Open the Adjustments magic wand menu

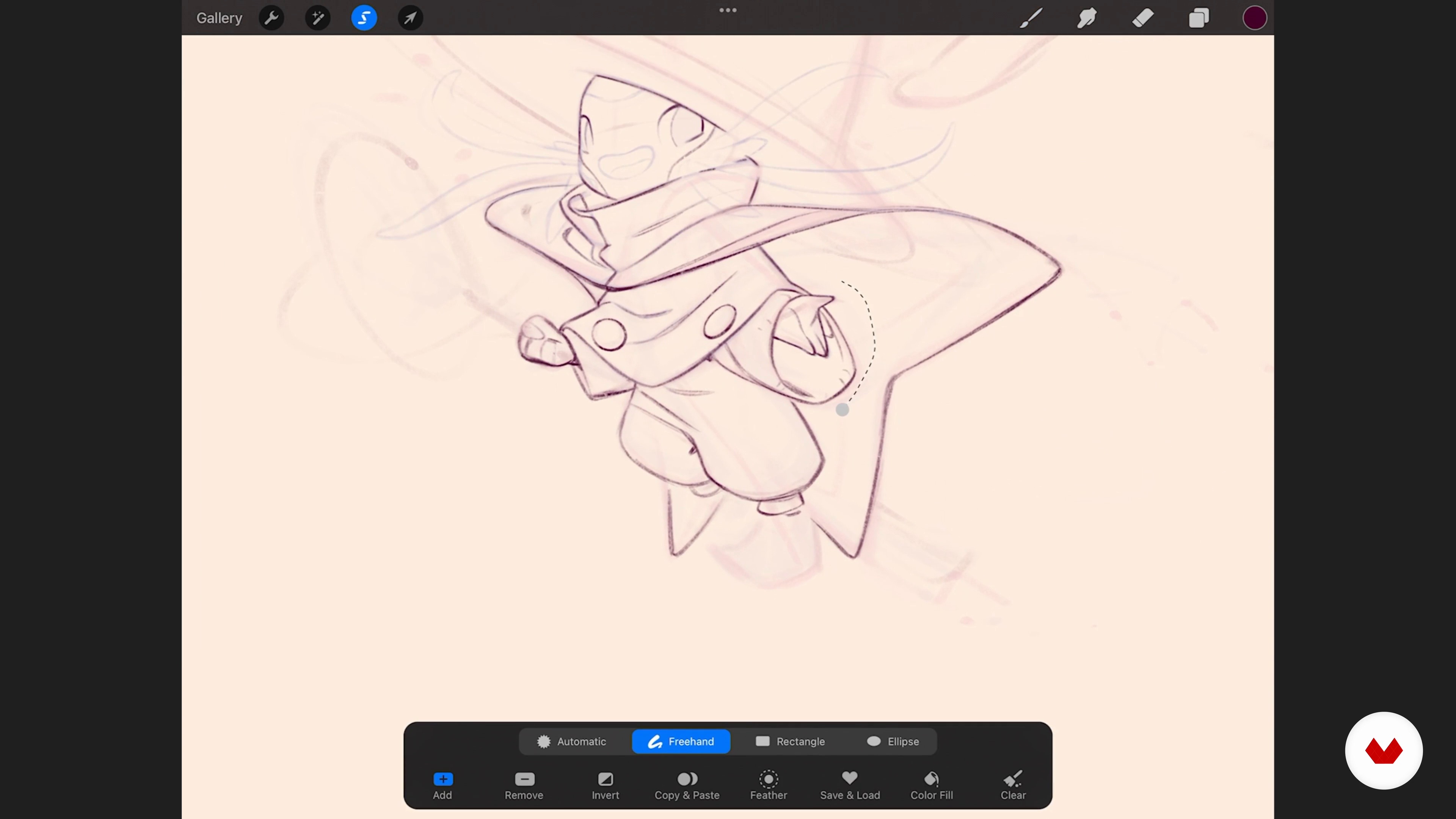coord(318,18)
